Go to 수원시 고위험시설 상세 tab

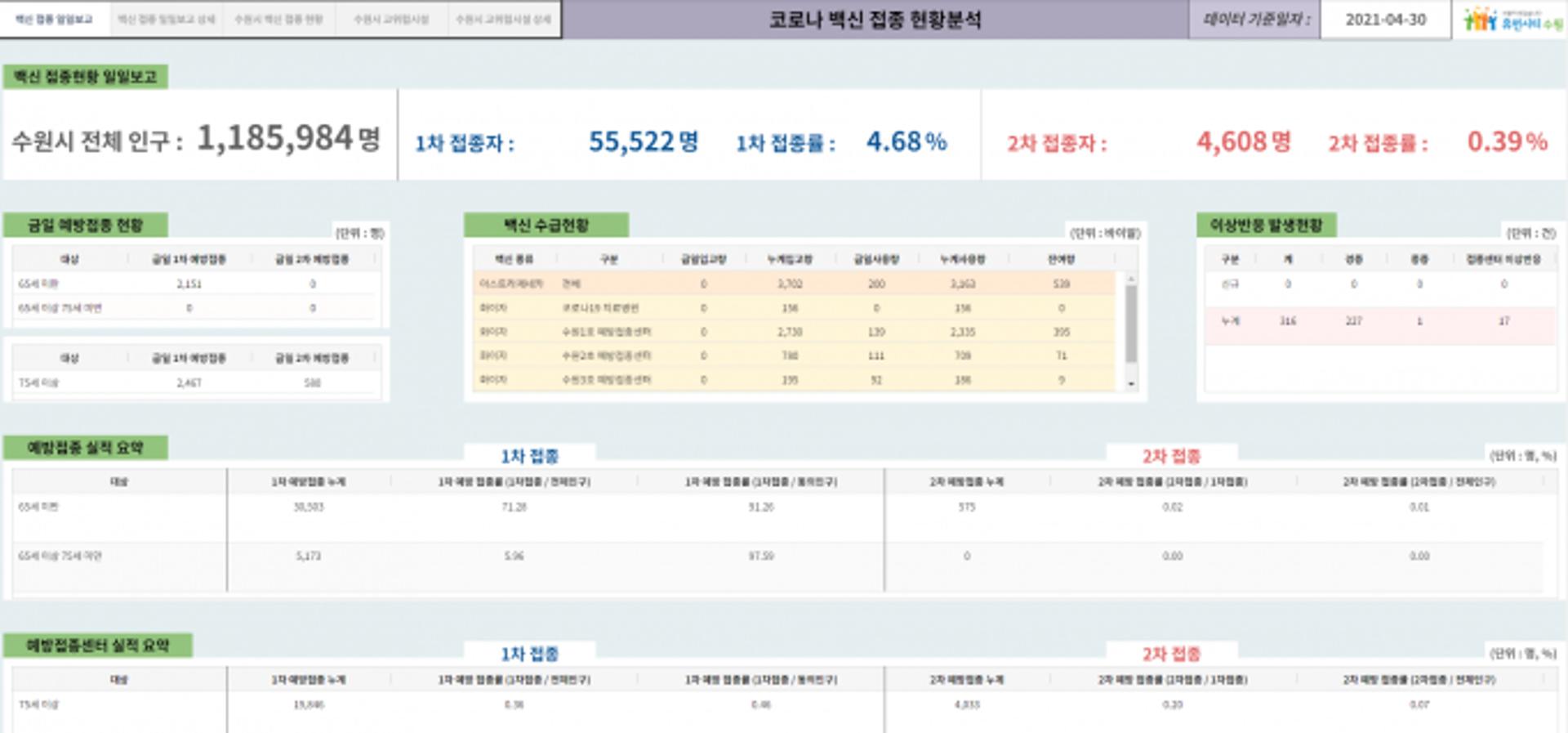[x=503, y=19]
